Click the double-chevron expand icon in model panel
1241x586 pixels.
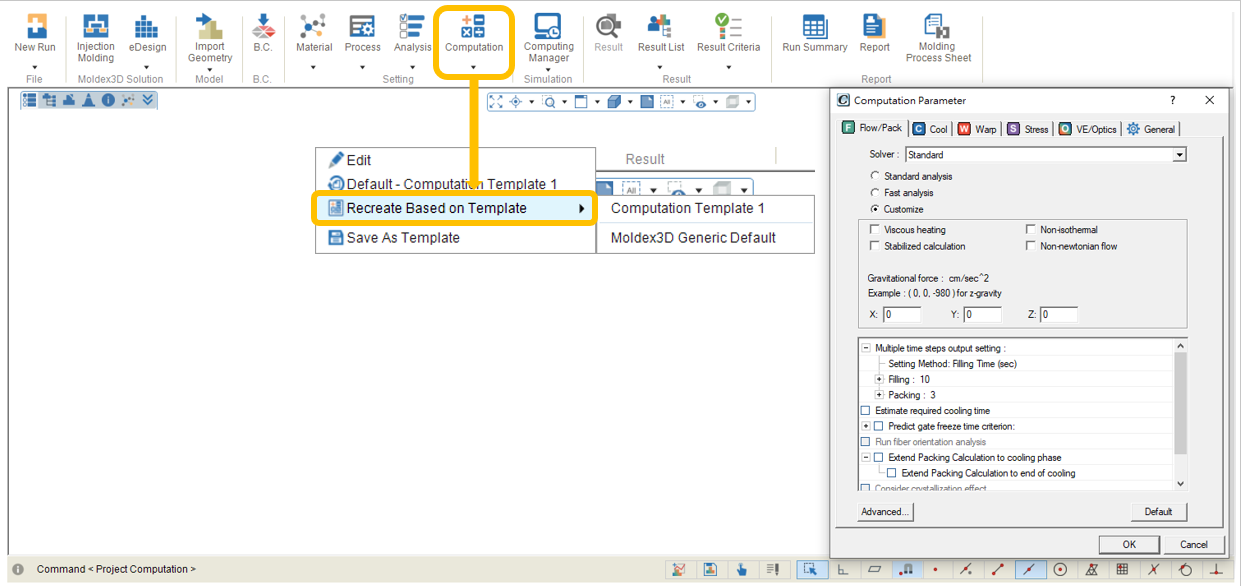(x=147, y=100)
